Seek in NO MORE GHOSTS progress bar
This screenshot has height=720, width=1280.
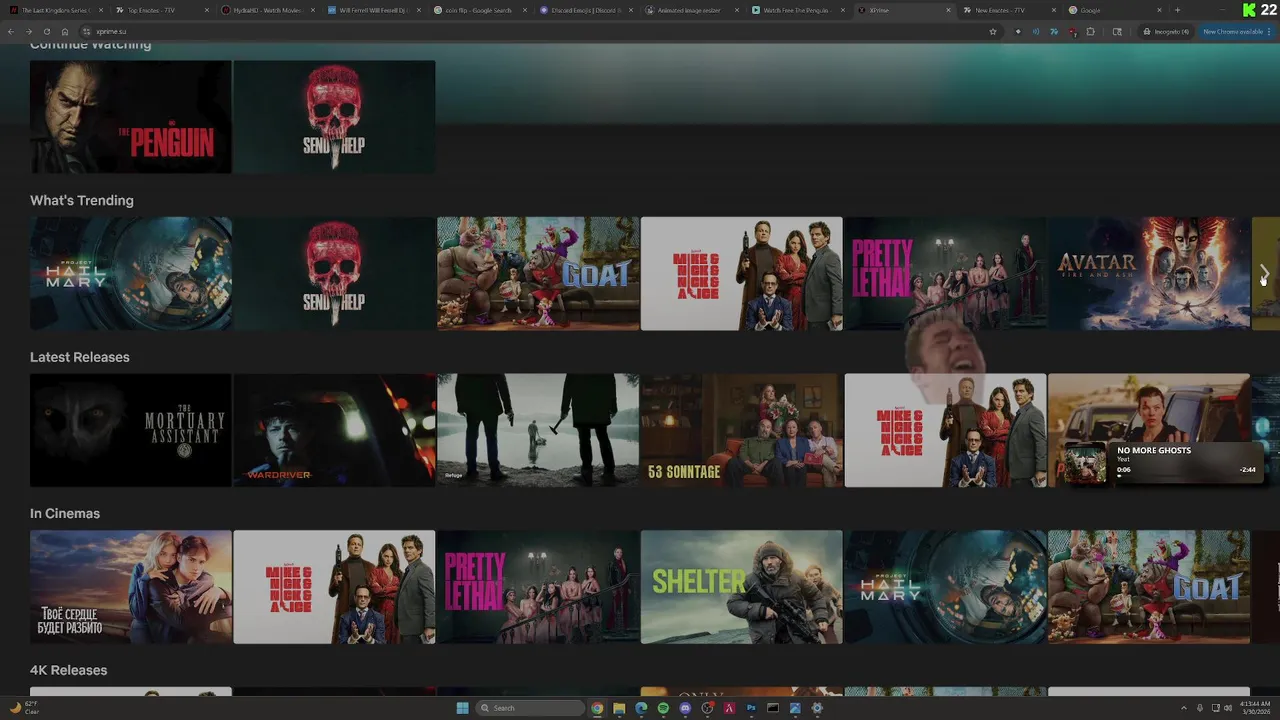pos(1186,476)
